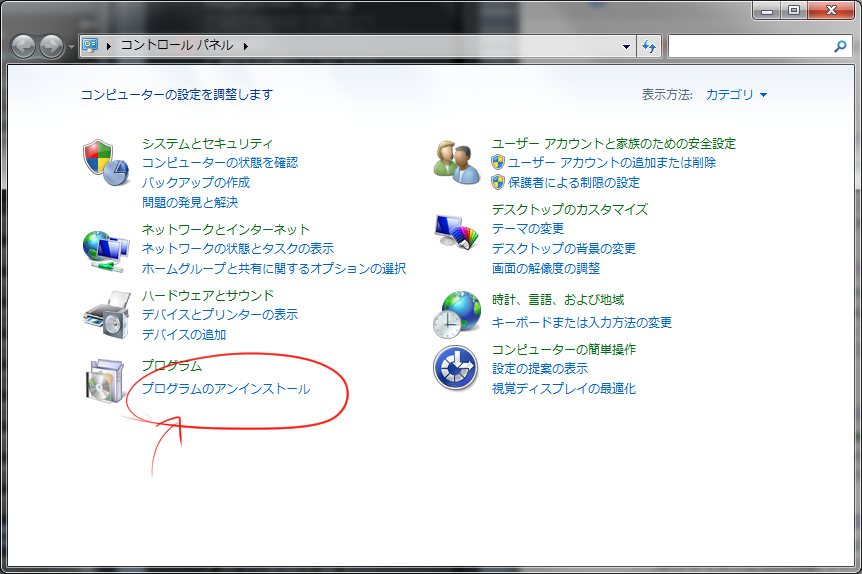Open the User Accounts people icon
Viewport: 862px width, 574px height.
coord(457,162)
